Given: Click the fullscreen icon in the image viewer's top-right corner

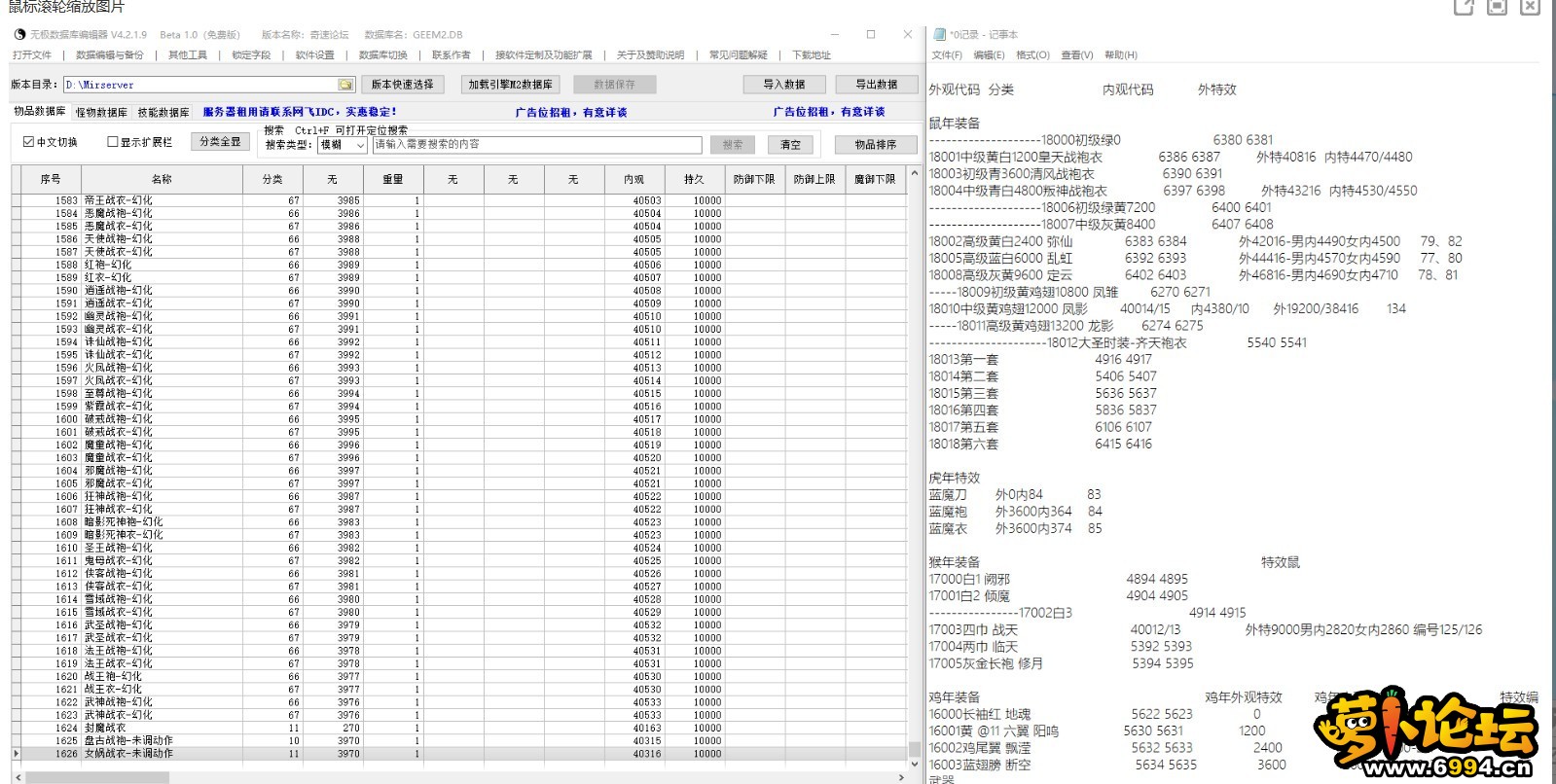Looking at the screenshot, I should click(x=1497, y=7).
